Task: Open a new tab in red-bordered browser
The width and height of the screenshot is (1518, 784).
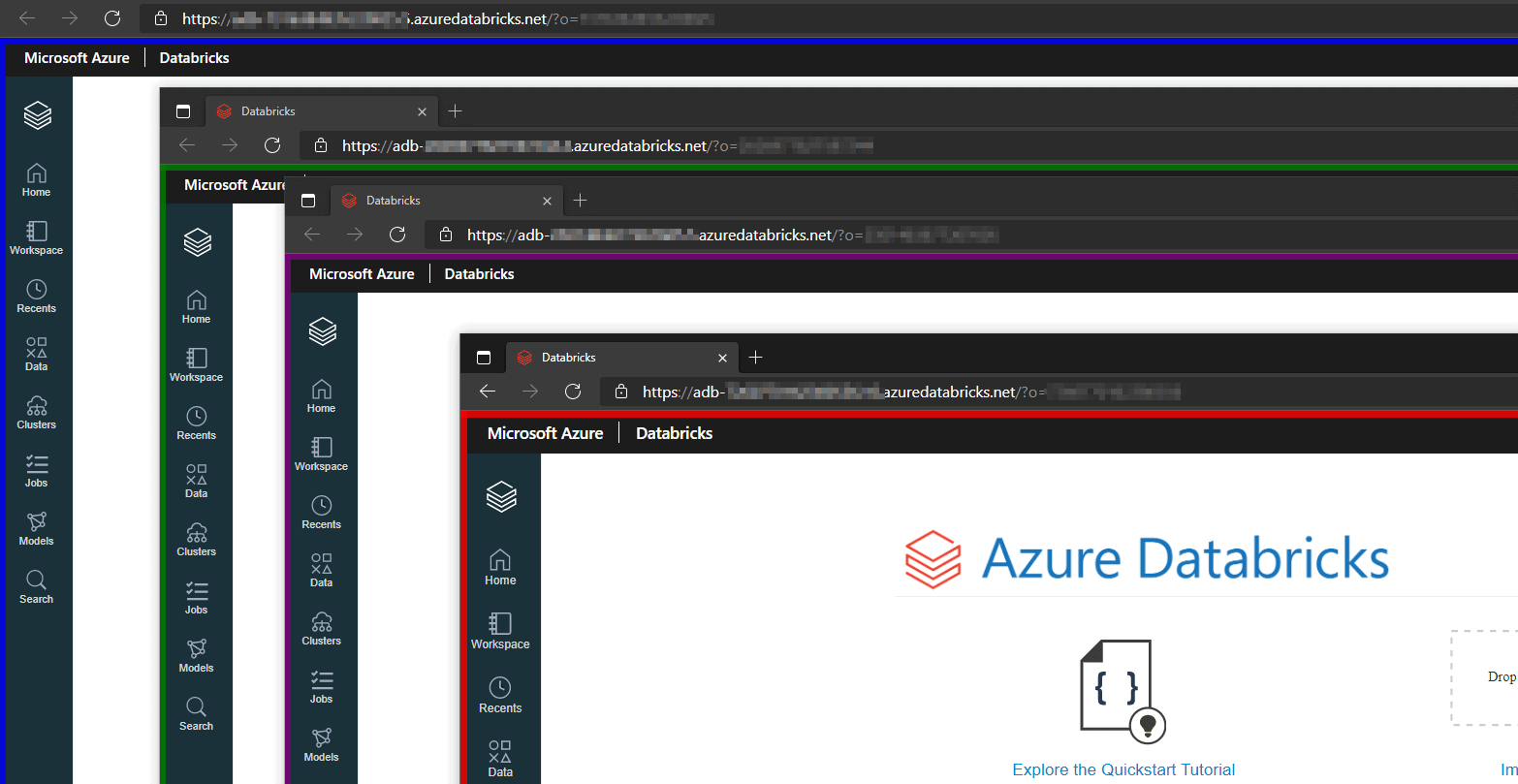Action: tap(756, 358)
